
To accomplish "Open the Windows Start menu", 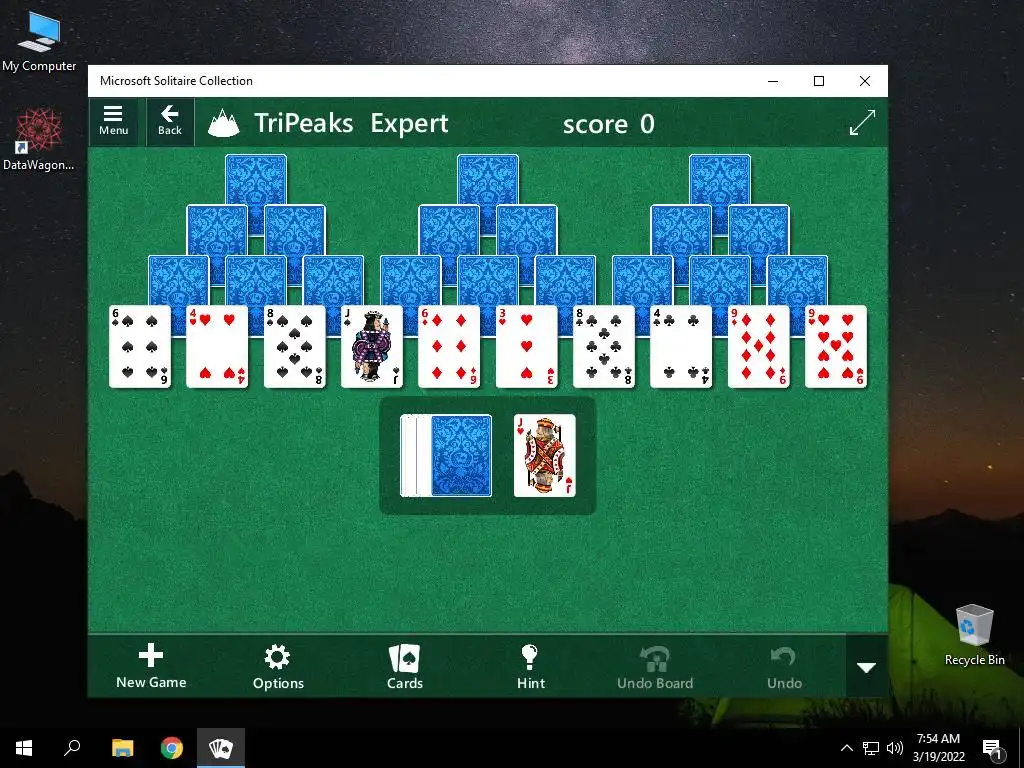I will (x=24, y=748).
